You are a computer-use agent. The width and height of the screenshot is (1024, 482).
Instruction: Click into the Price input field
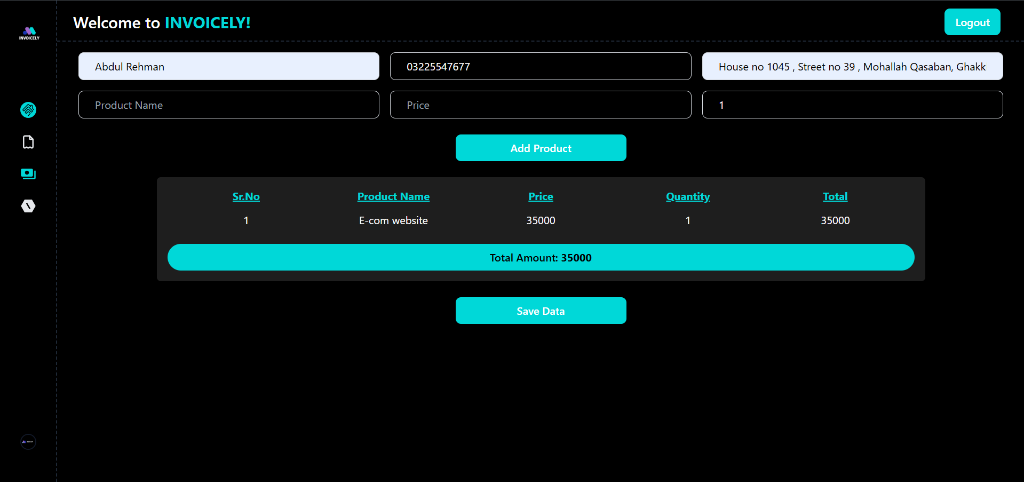click(x=541, y=105)
